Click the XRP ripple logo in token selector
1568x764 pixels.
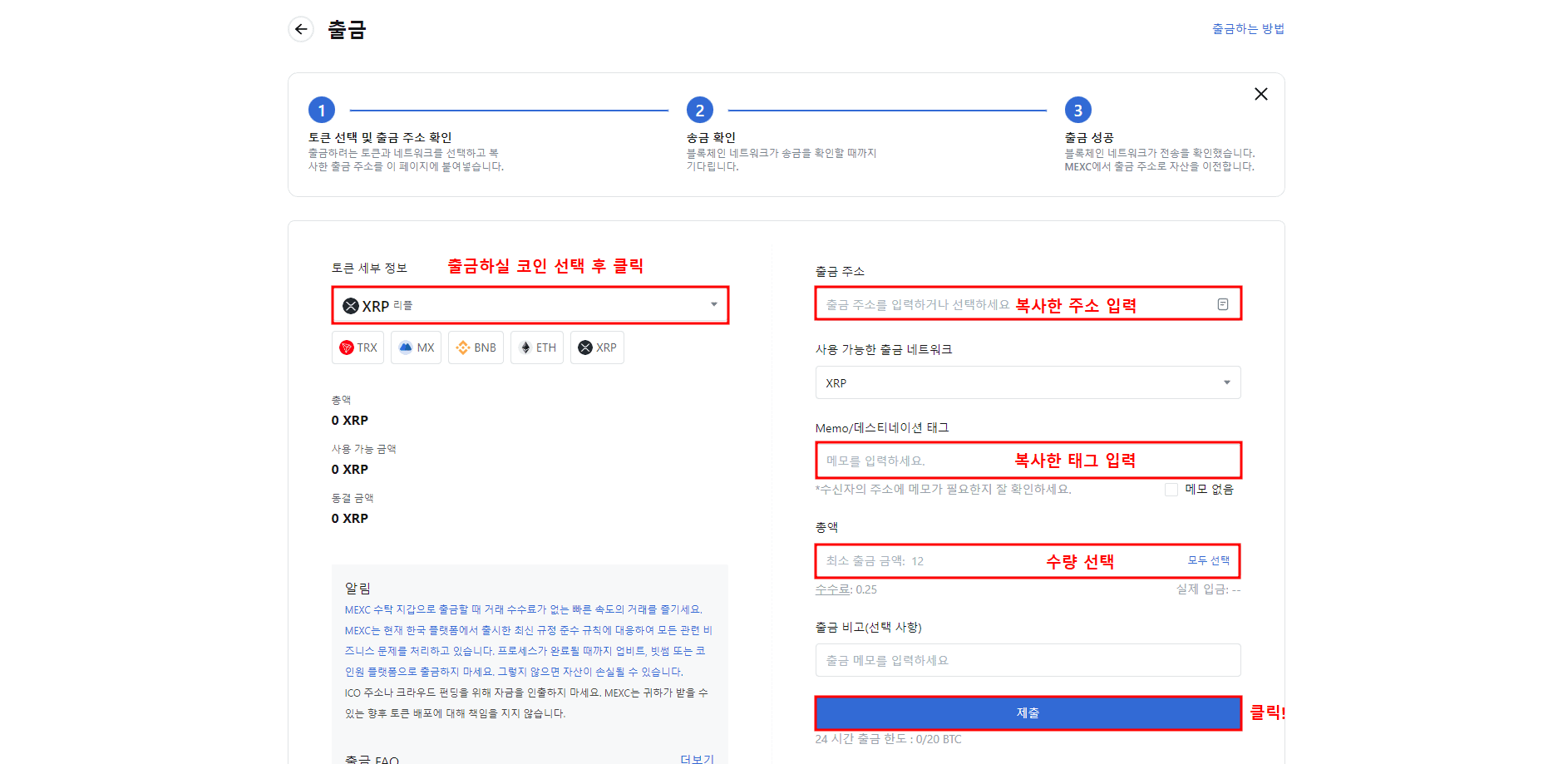click(x=352, y=305)
